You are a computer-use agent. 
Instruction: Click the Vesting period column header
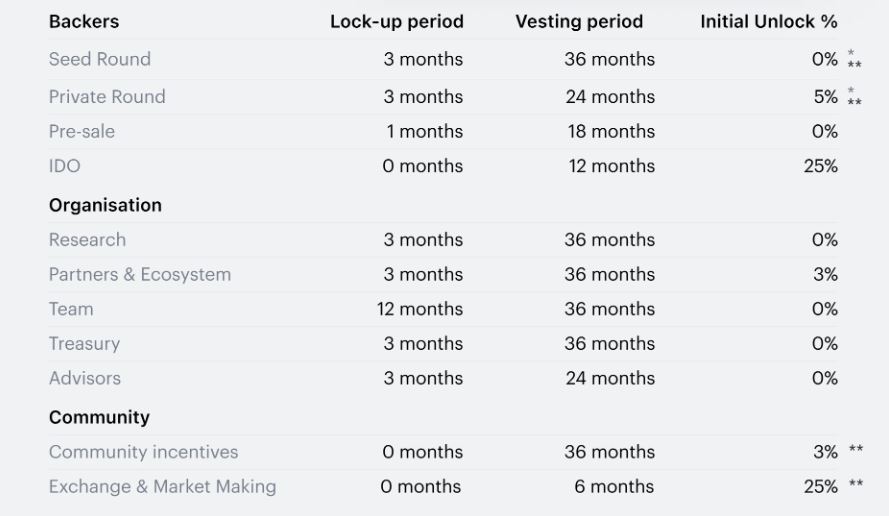579,21
